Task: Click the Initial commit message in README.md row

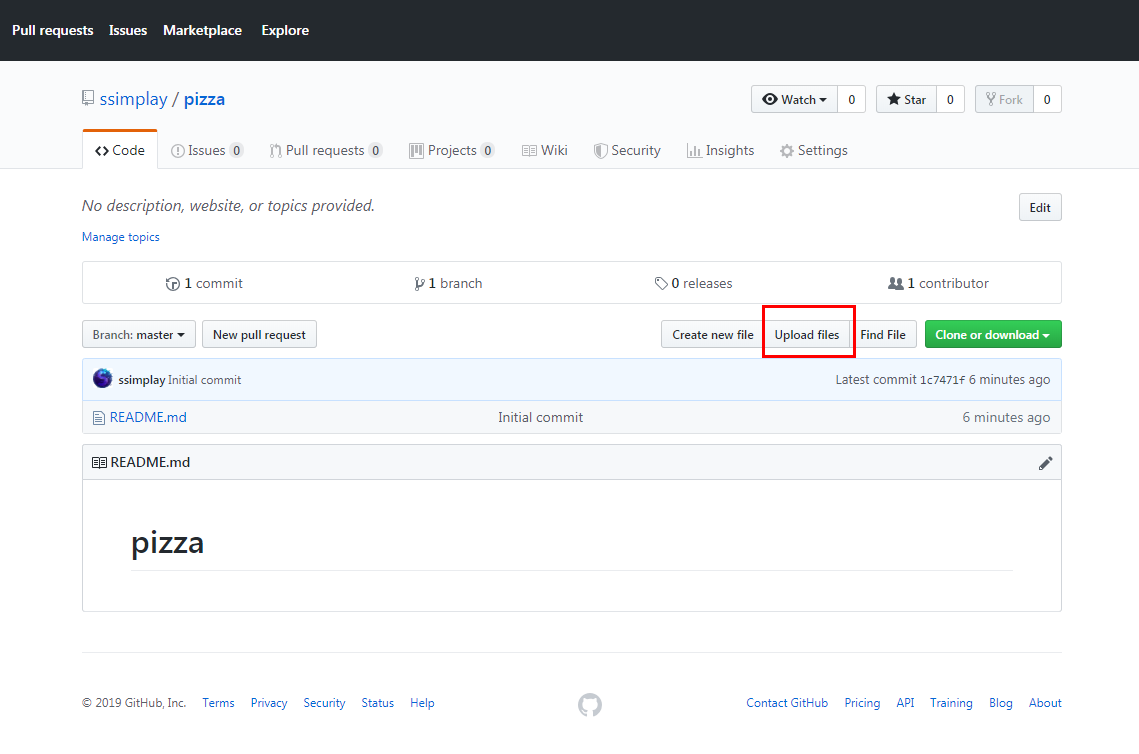Action: click(x=540, y=418)
